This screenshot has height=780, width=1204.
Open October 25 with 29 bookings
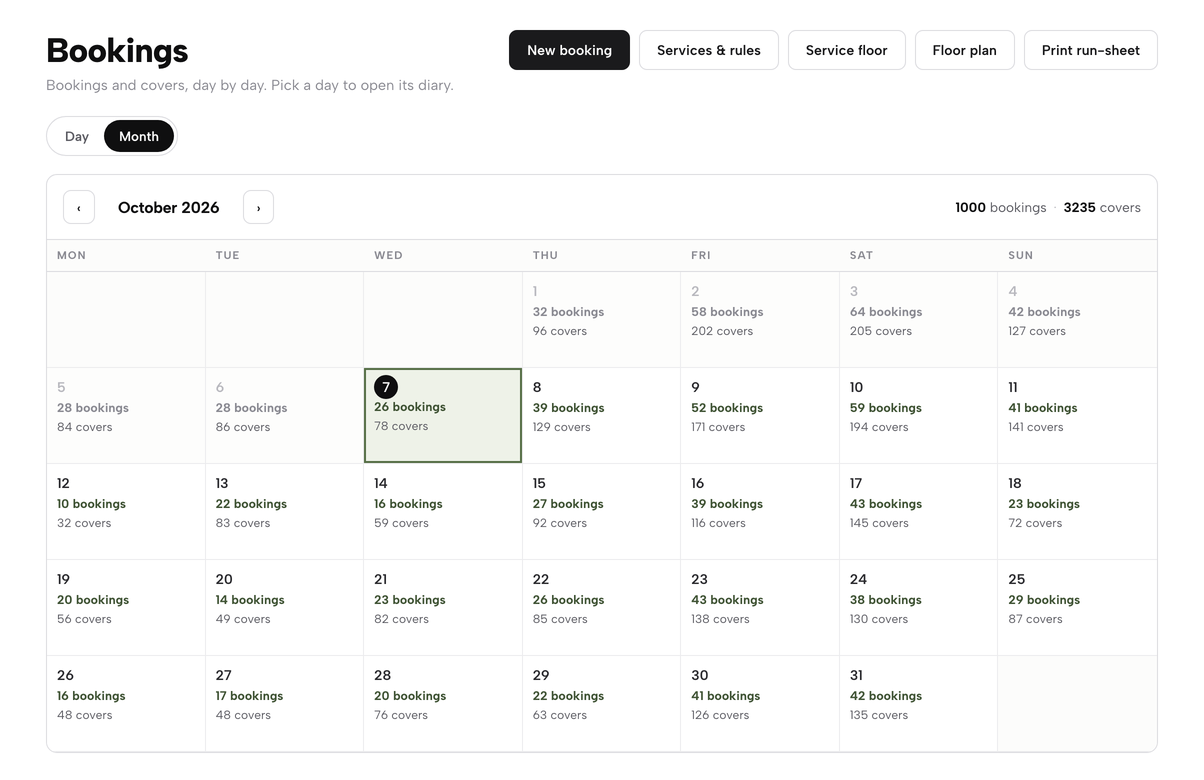tap(1077, 608)
